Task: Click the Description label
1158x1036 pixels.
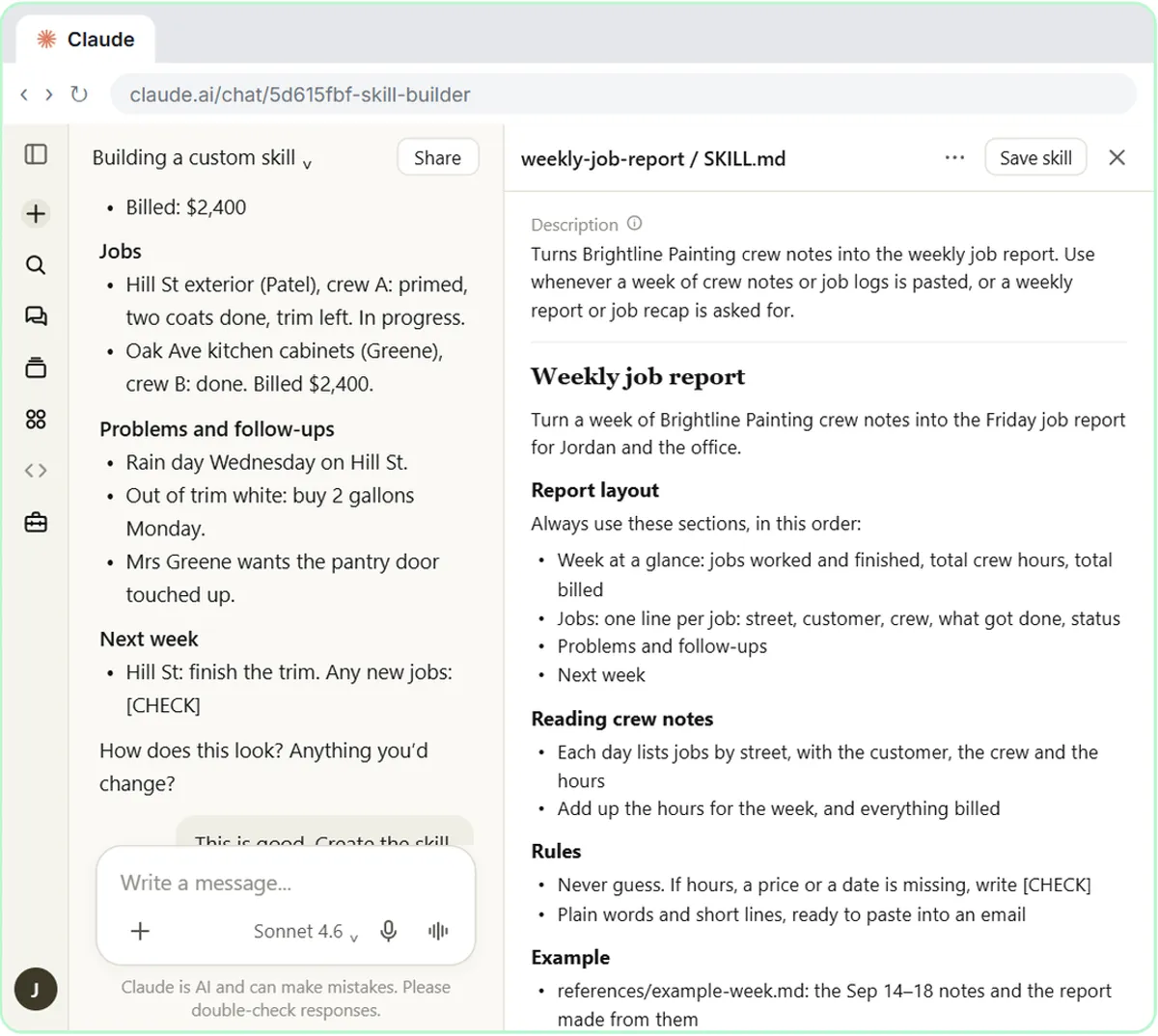Action: pyautogui.click(x=574, y=225)
